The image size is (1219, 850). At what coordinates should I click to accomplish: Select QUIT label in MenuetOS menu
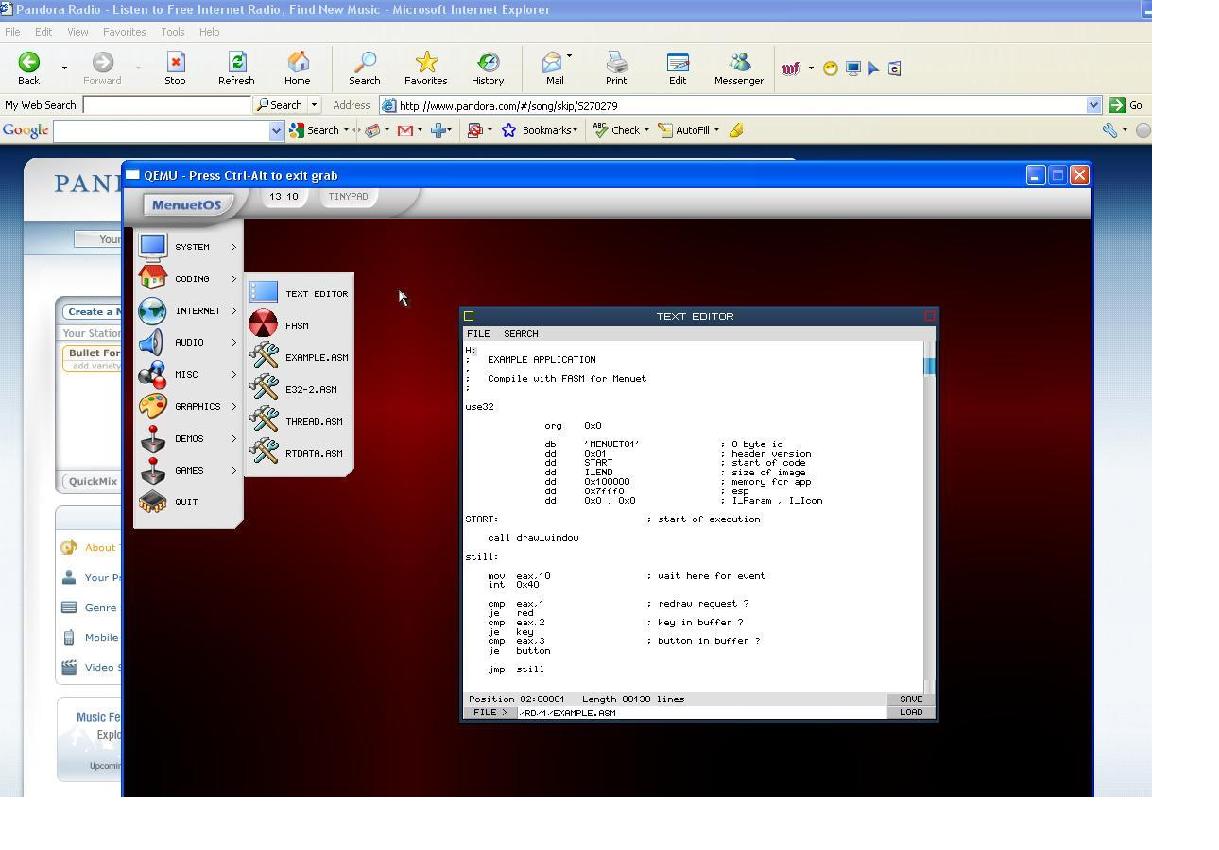pyautogui.click(x=187, y=502)
